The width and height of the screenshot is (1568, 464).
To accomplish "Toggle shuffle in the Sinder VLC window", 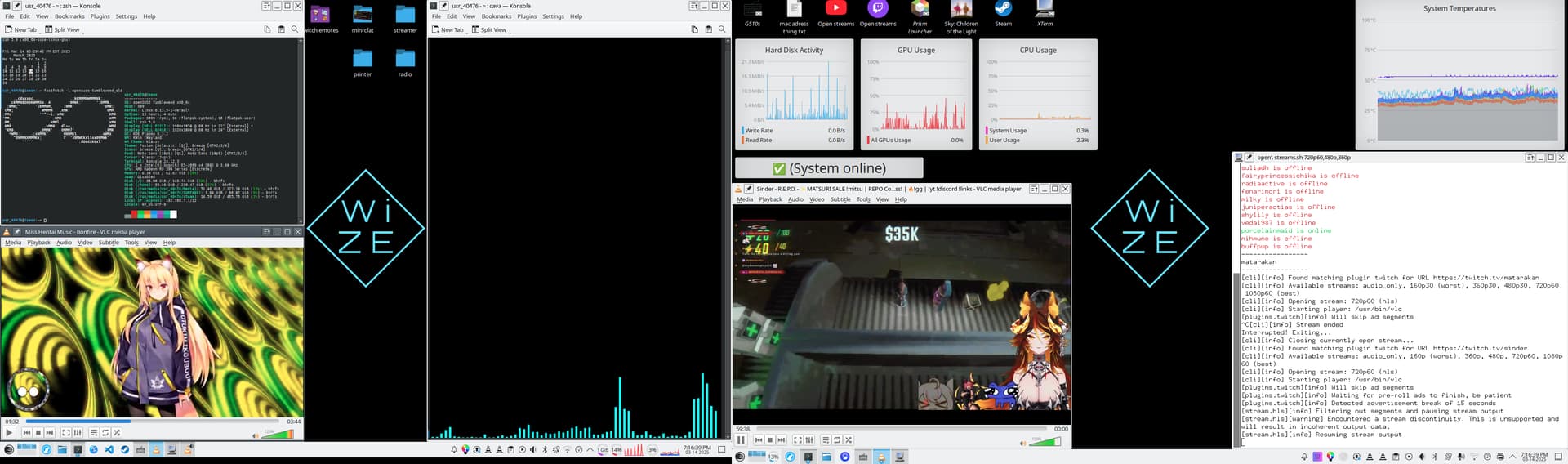I will pos(849,439).
